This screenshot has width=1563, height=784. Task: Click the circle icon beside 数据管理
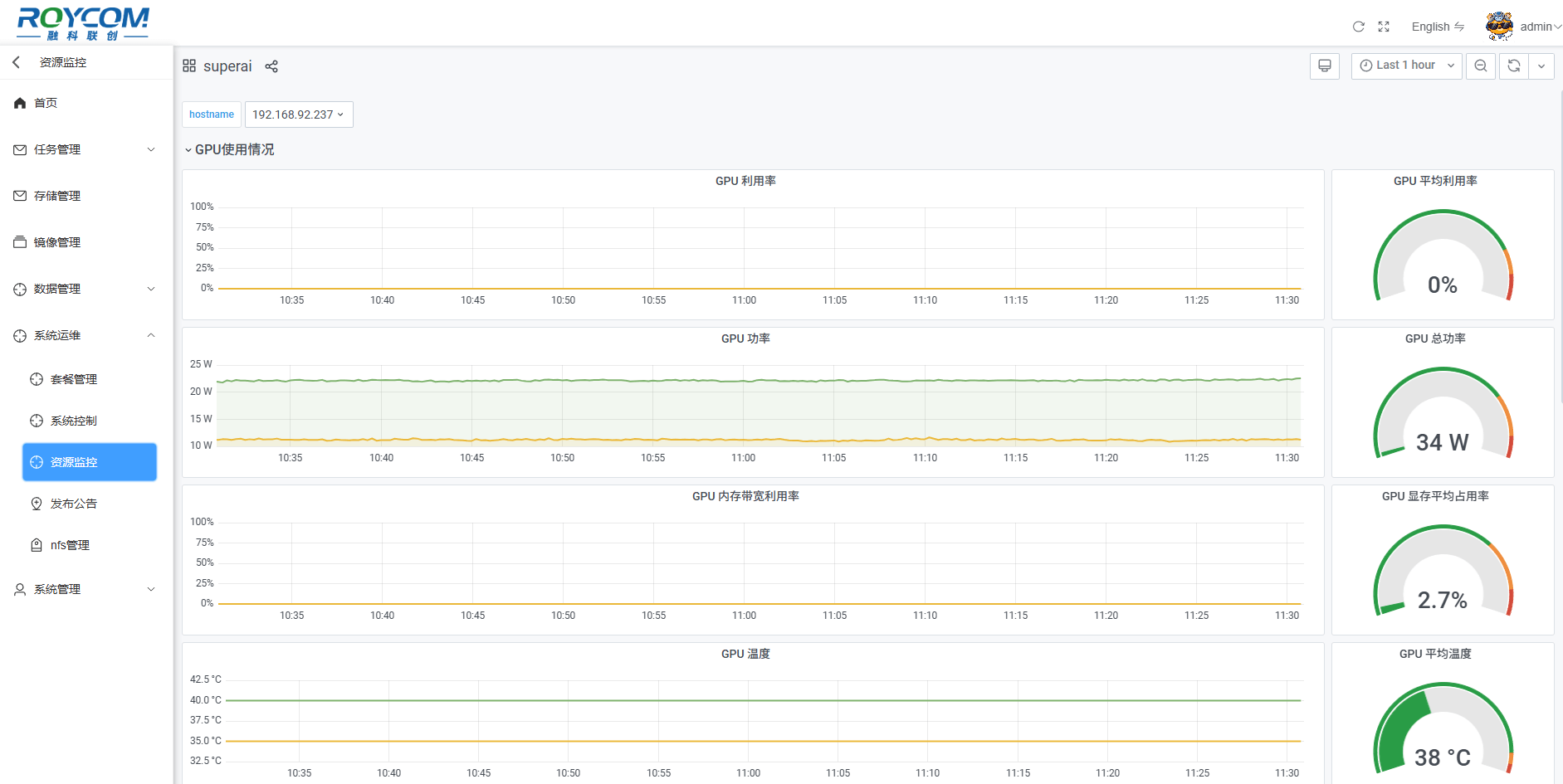pos(20,289)
